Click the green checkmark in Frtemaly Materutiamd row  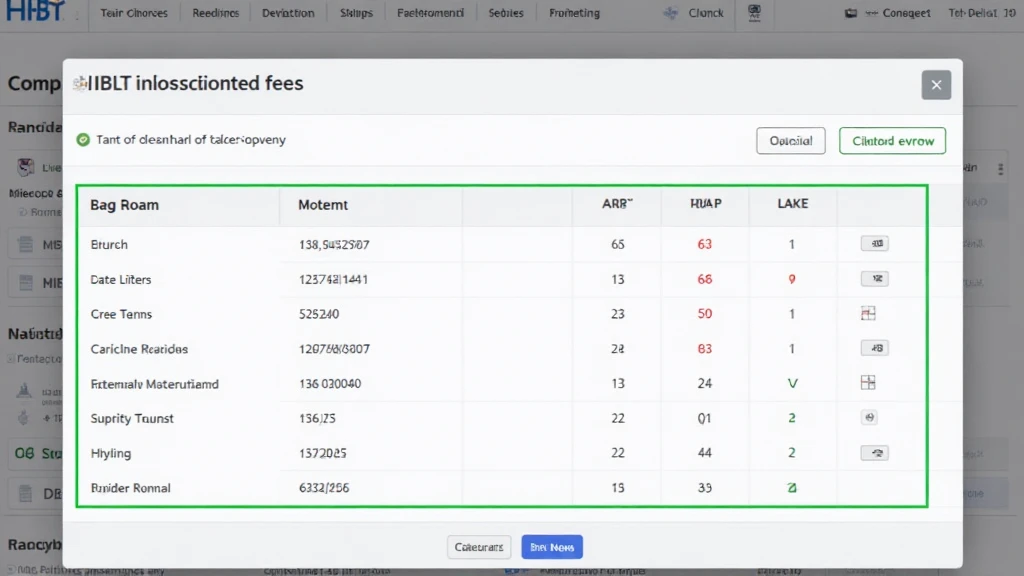792,383
